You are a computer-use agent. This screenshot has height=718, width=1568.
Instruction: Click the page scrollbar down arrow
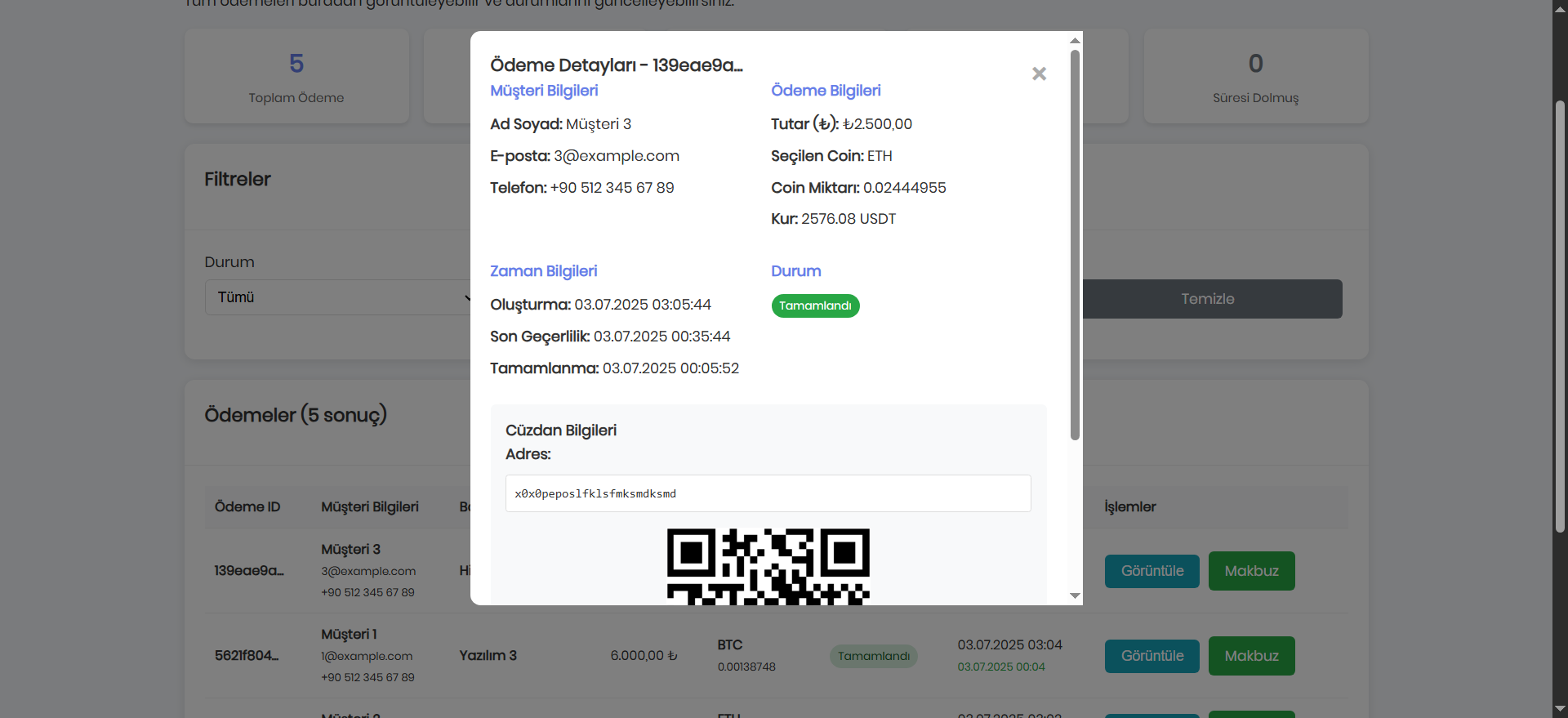click(1560, 710)
